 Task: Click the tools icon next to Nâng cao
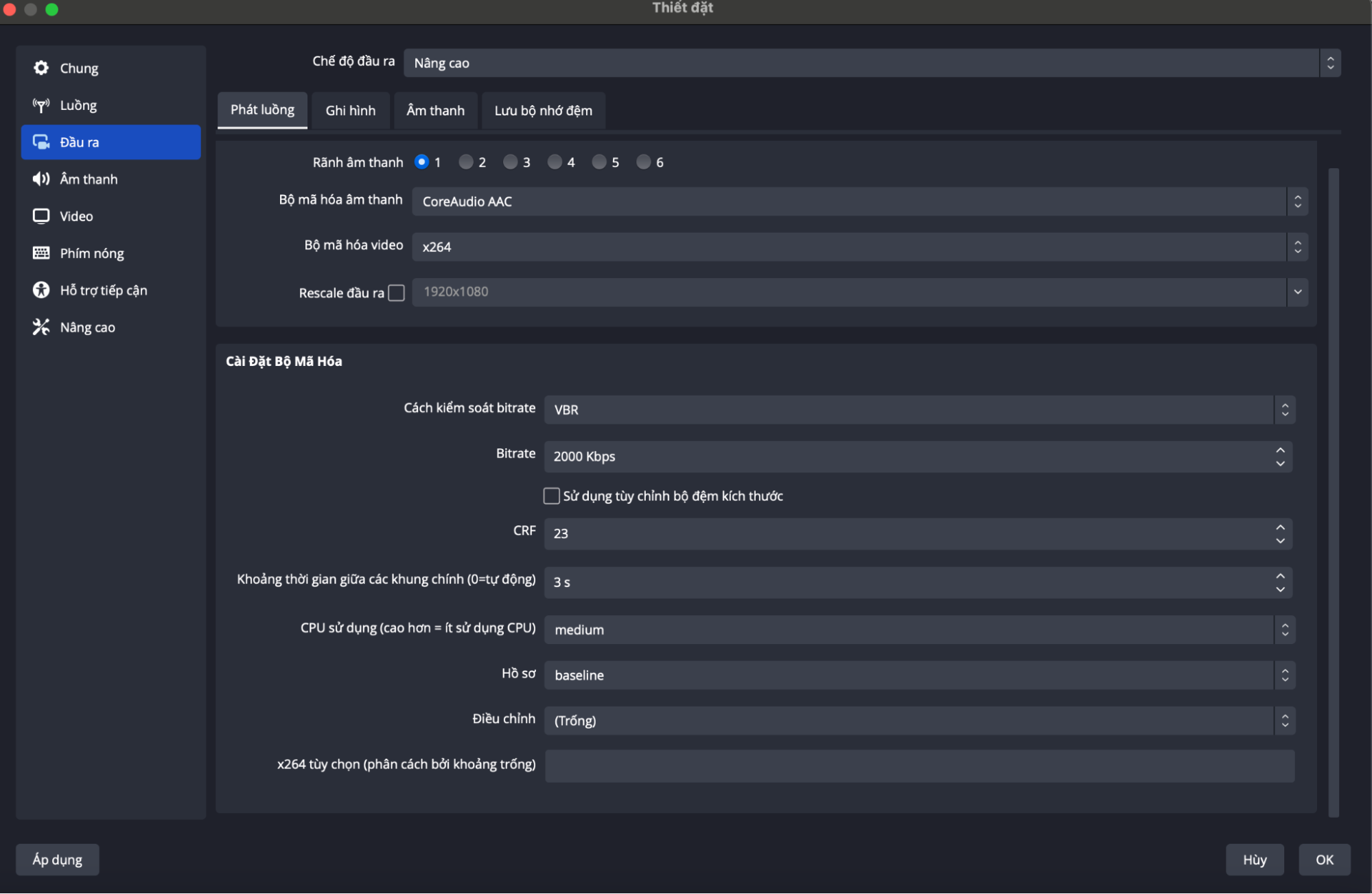41,327
